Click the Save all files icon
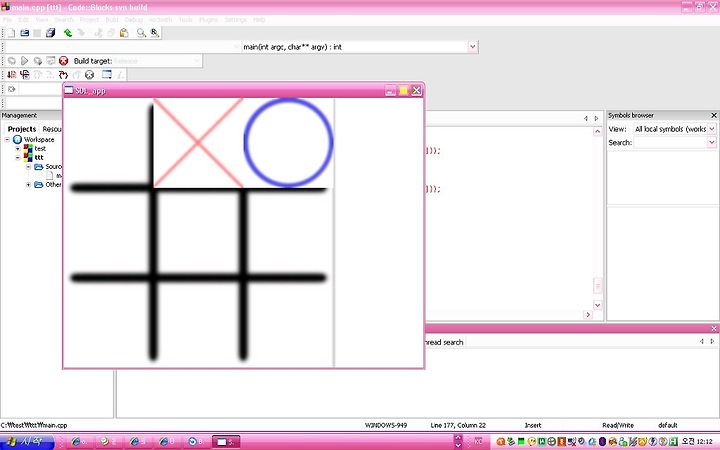Image resolution: width=720 pixels, height=450 pixels. [x=51, y=33]
